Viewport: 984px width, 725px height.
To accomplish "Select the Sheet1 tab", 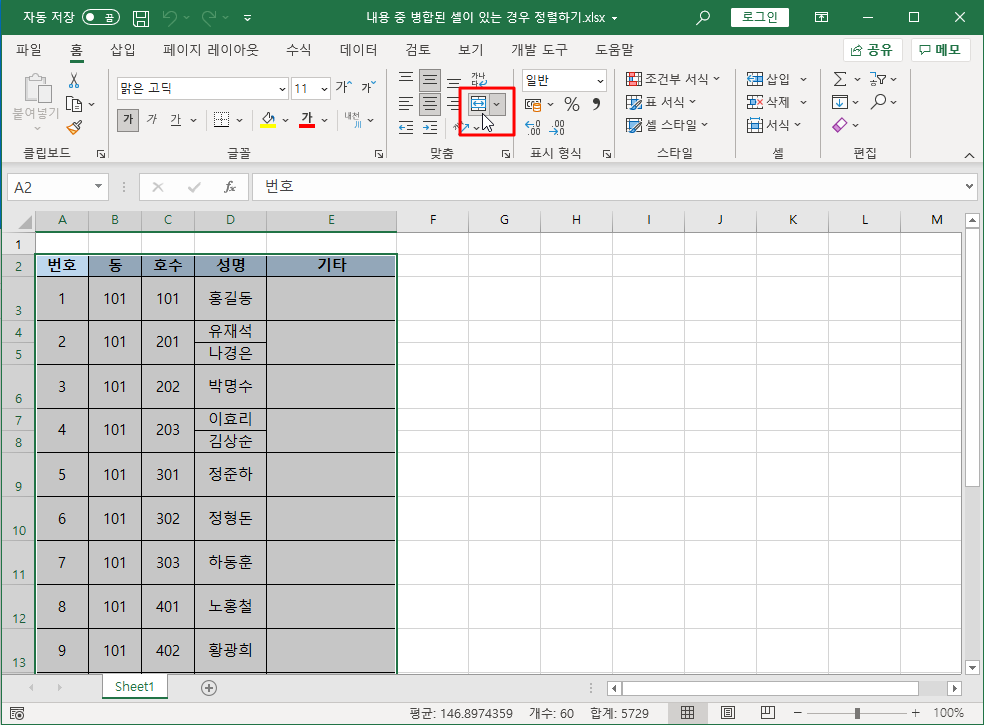I will (134, 687).
